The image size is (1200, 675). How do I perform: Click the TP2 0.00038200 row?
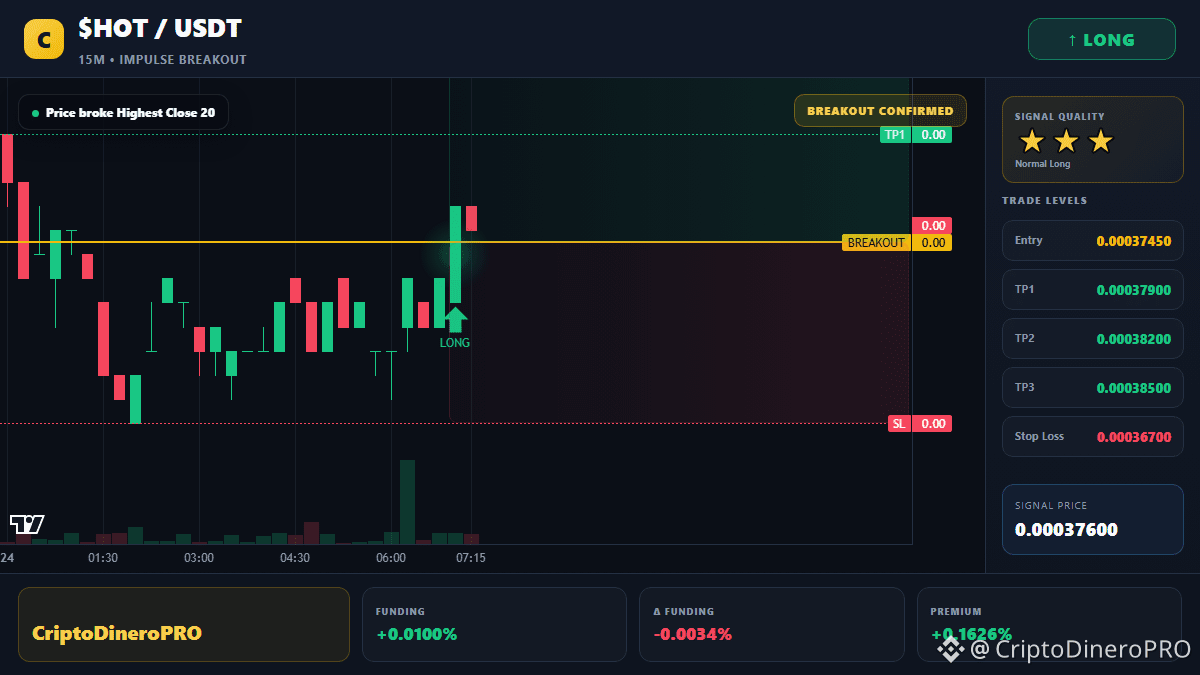1093,338
